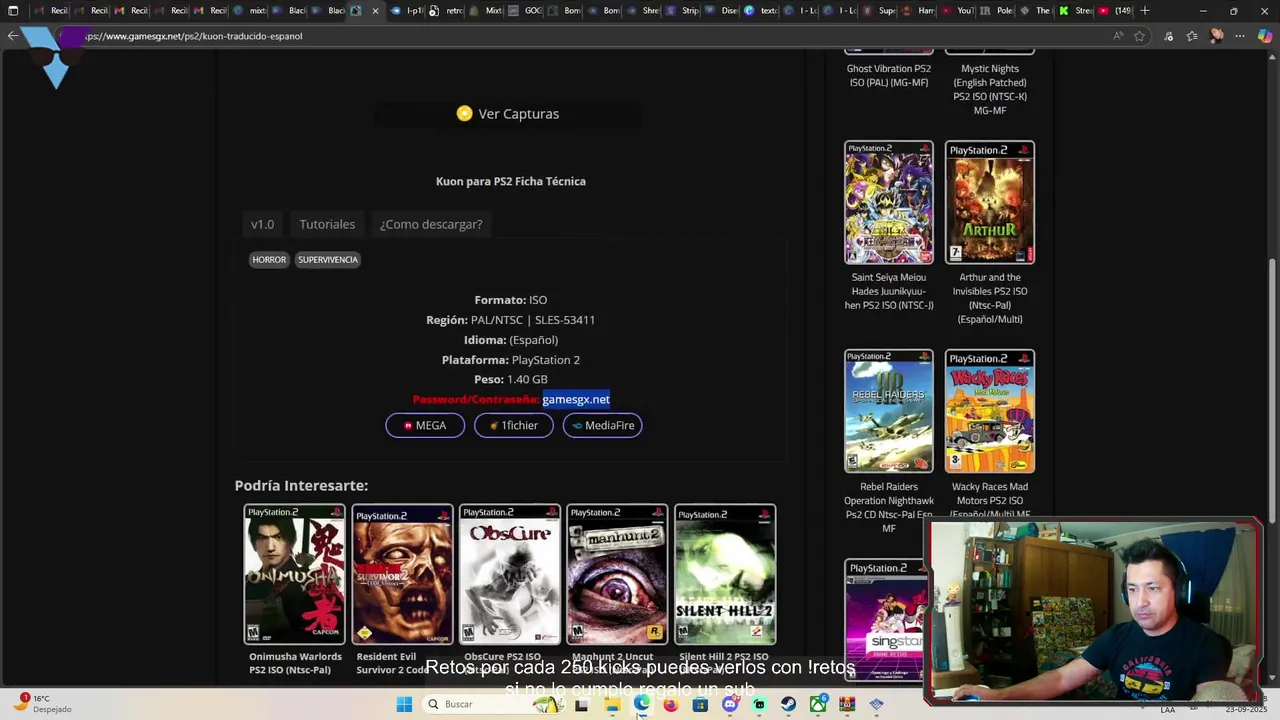Image resolution: width=1280 pixels, height=720 pixels.
Task: Open Wacky Races Mad Motors cover
Action: tap(990, 411)
